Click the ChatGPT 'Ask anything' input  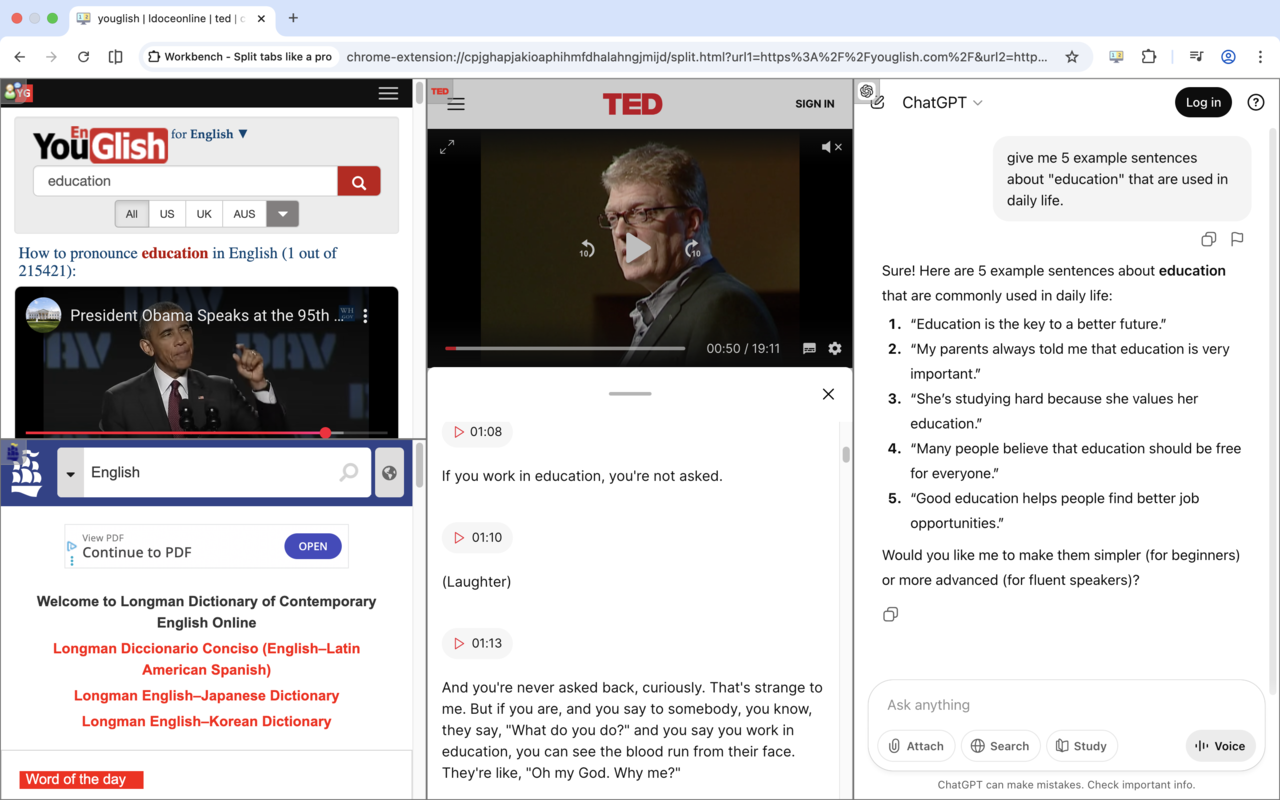click(1066, 705)
